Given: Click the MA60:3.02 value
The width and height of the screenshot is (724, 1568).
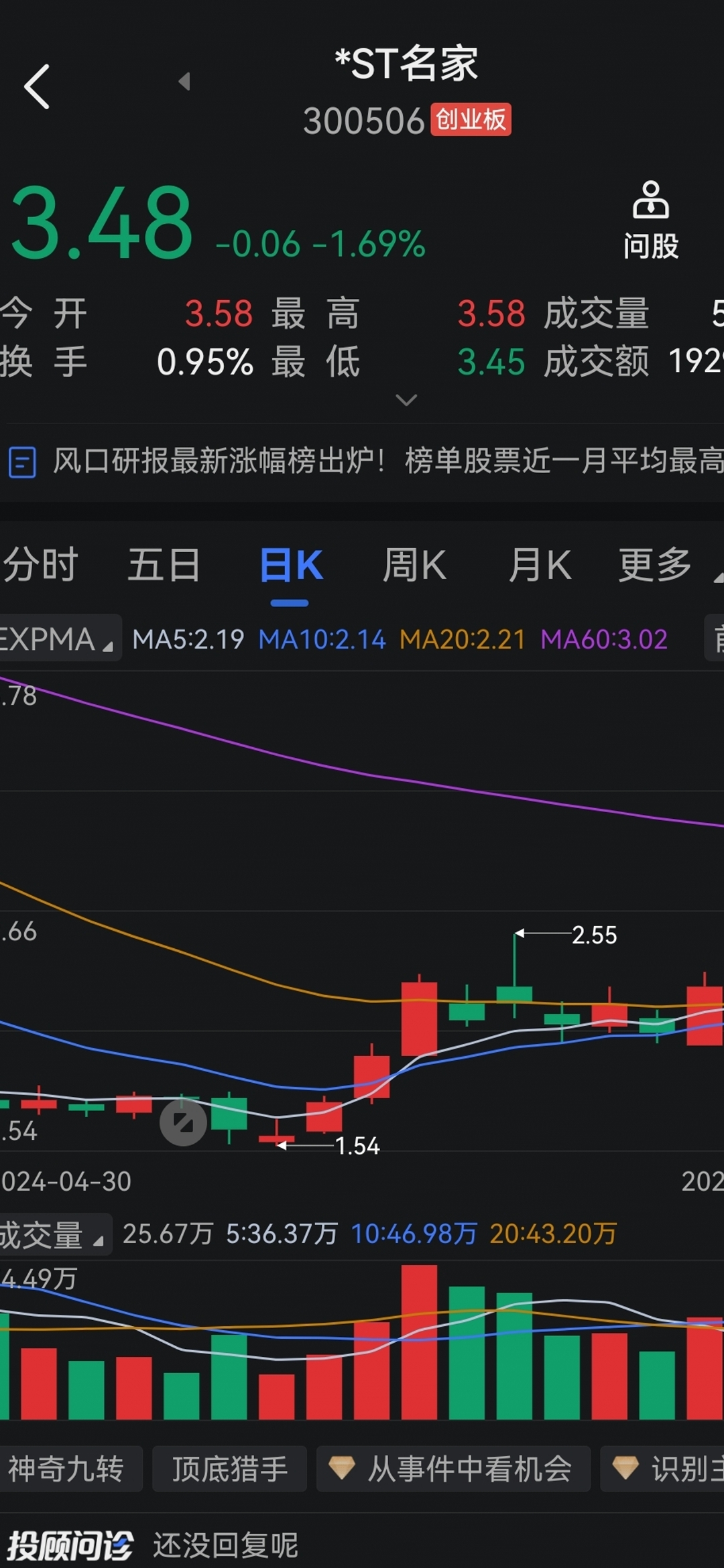Looking at the screenshot, I should [x=604, y=639].
